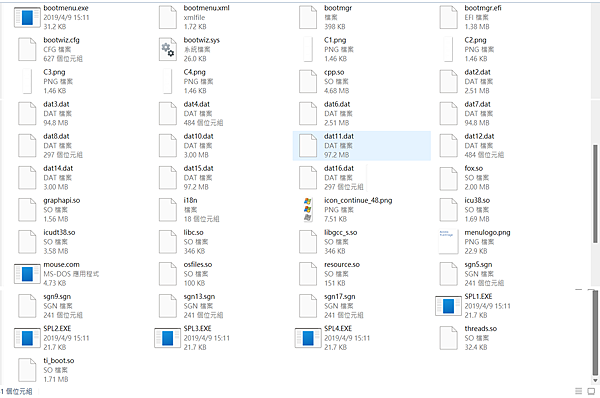Select file name osfiles.so
This screenshot has width=600, height=398.
click(x=198, y=265)
